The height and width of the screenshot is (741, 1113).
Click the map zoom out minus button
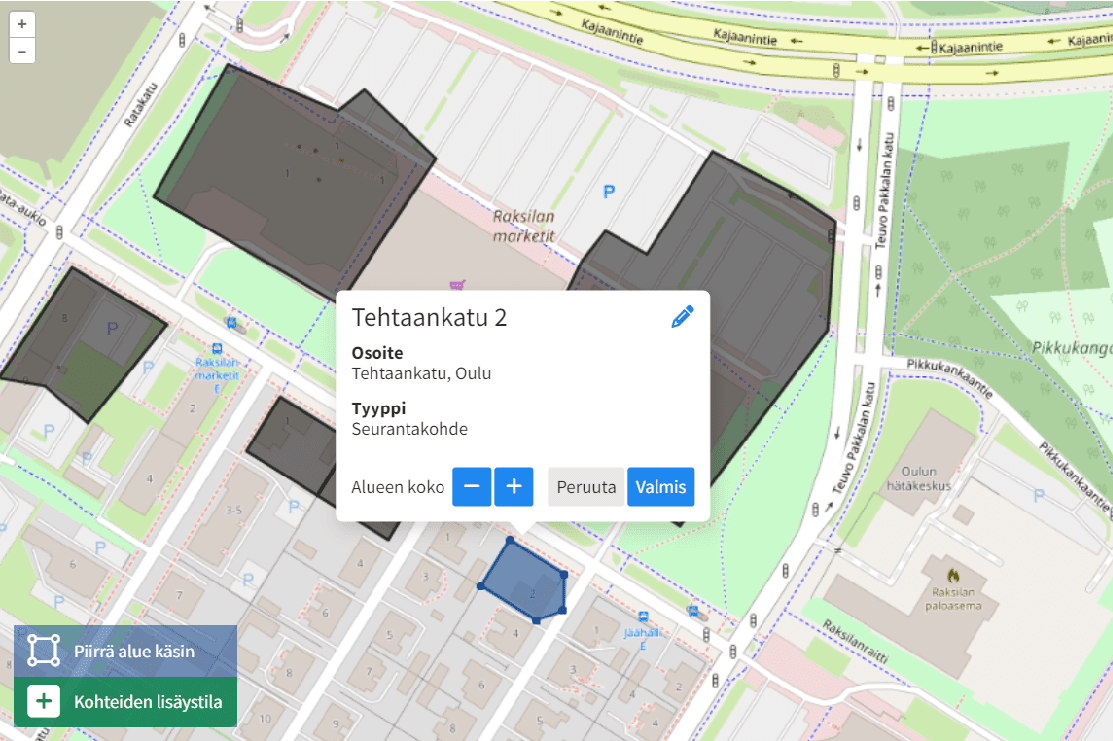[x=22, y=51]
